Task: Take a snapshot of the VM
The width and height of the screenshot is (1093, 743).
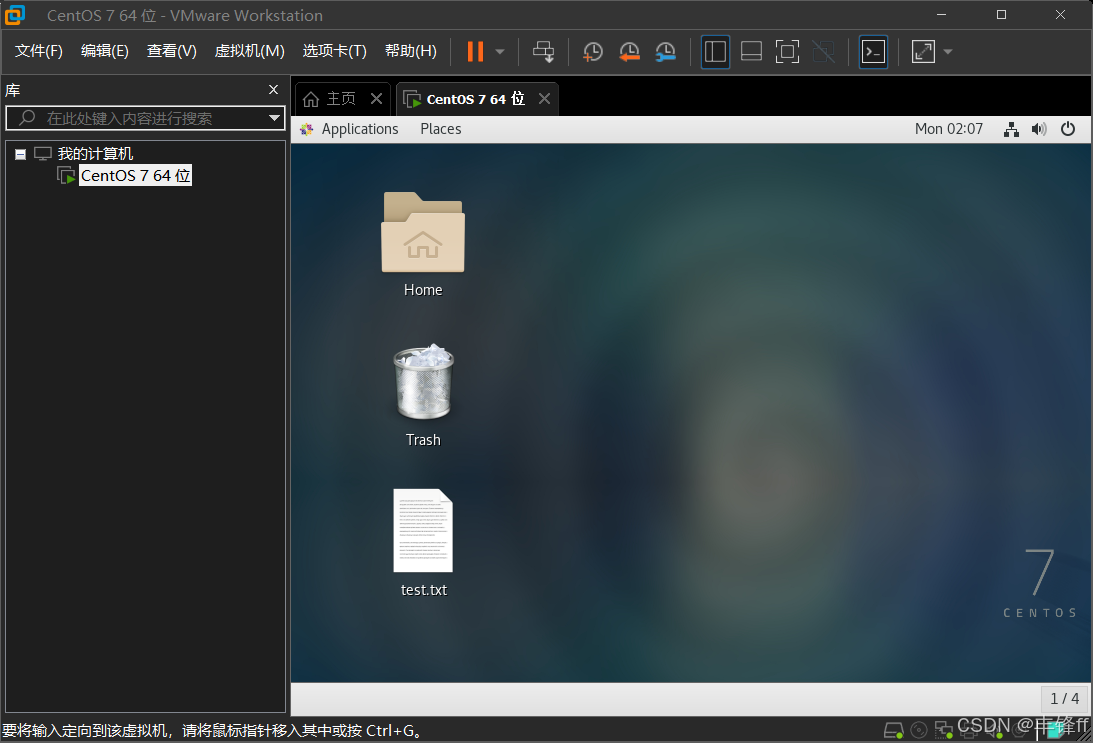Action: click(x=593, y=52)
